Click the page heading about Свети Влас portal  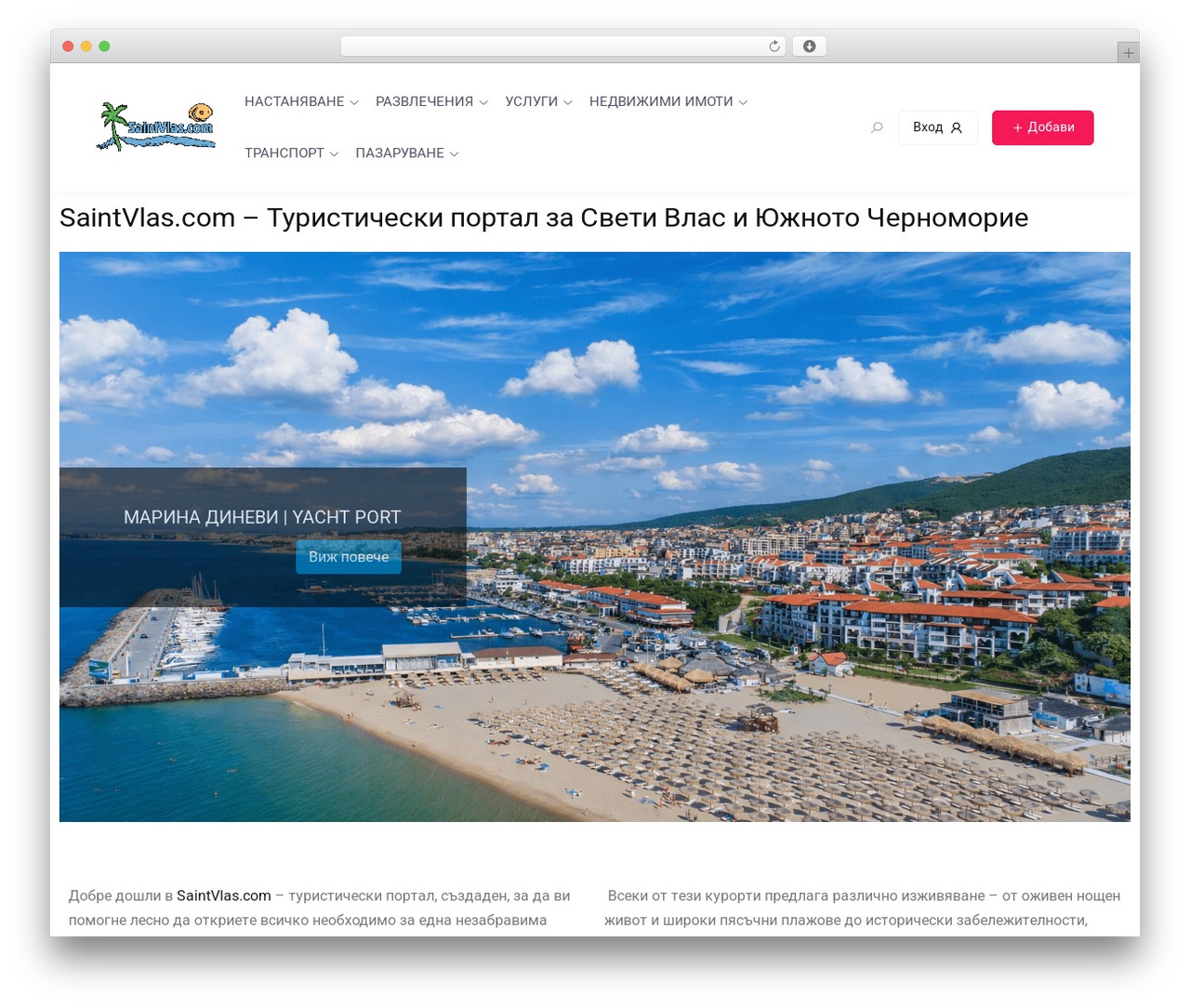(544, 218)
